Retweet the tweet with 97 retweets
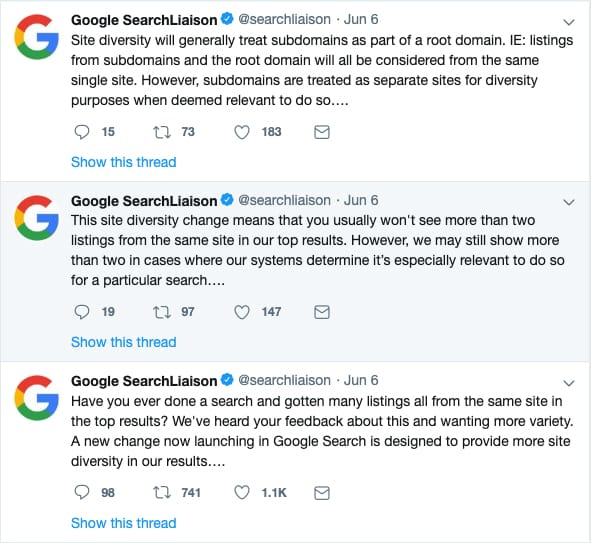This screenshot has height=543, width=591. (162, 312)
